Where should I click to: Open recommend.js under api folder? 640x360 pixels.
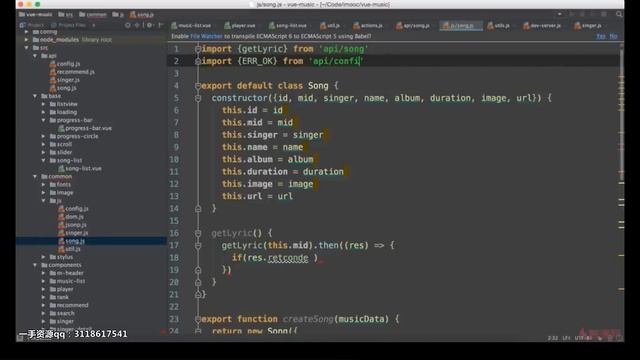tap(72, 72)
